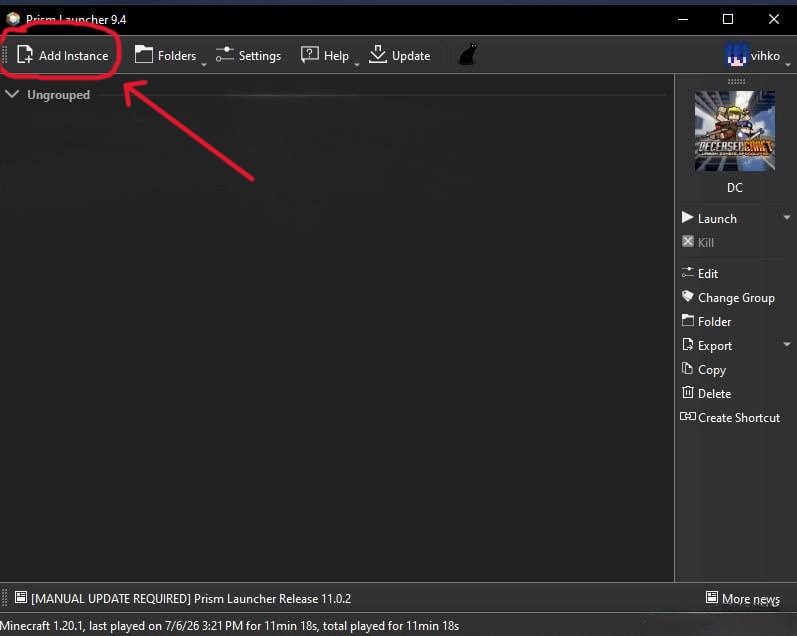Expand the Folders dropdown arrow
Screen dimensions: 797x636
point(204,65)
